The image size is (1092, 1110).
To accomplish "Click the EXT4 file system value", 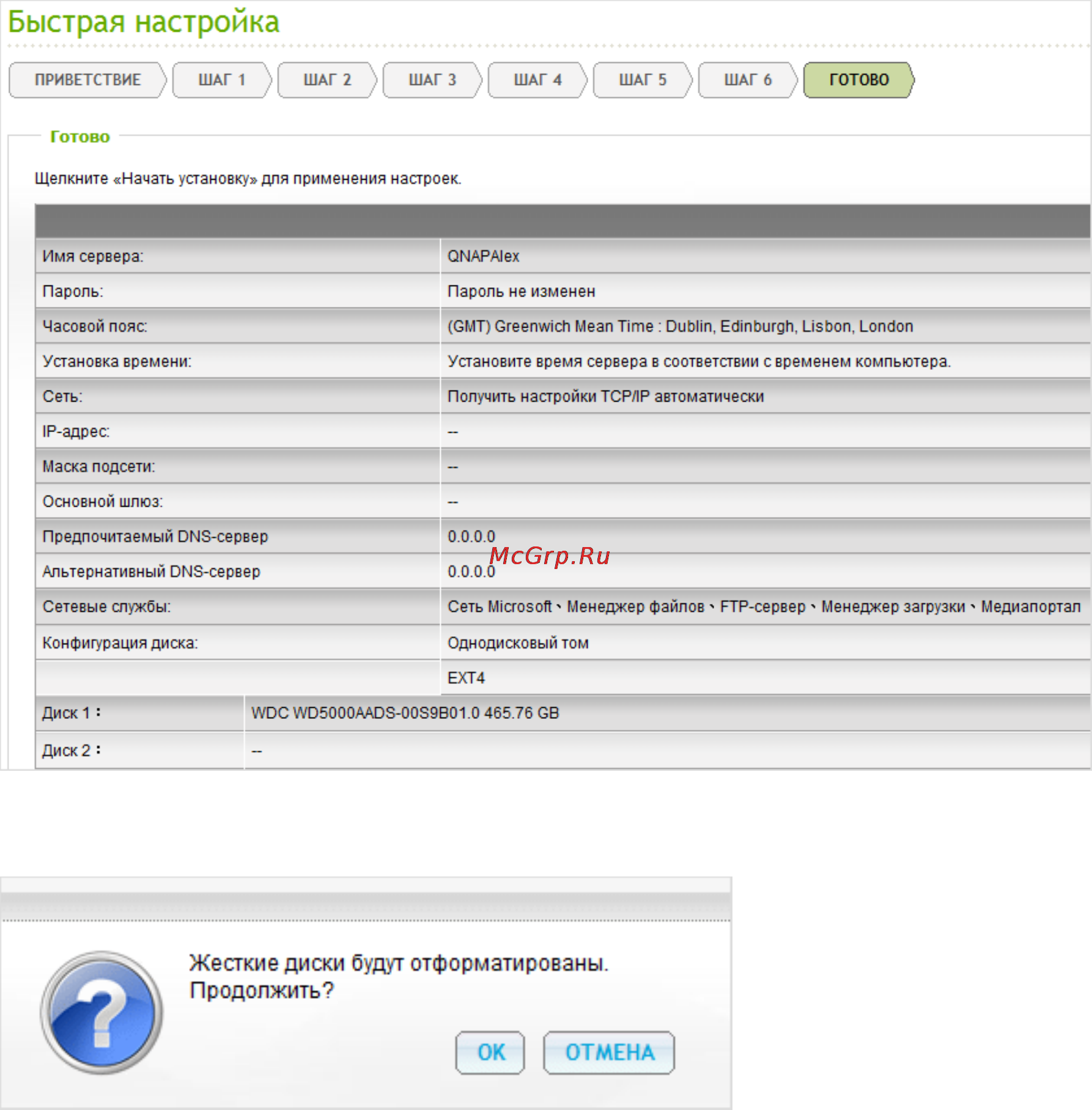I will coord(466,678).
